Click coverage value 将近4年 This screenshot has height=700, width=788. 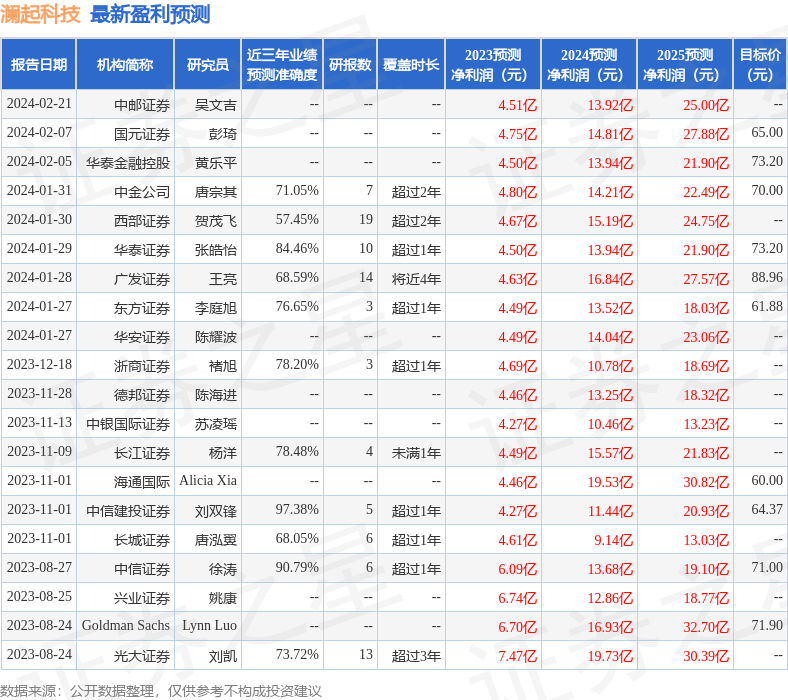pyautogui.click(x=416, y=279)
